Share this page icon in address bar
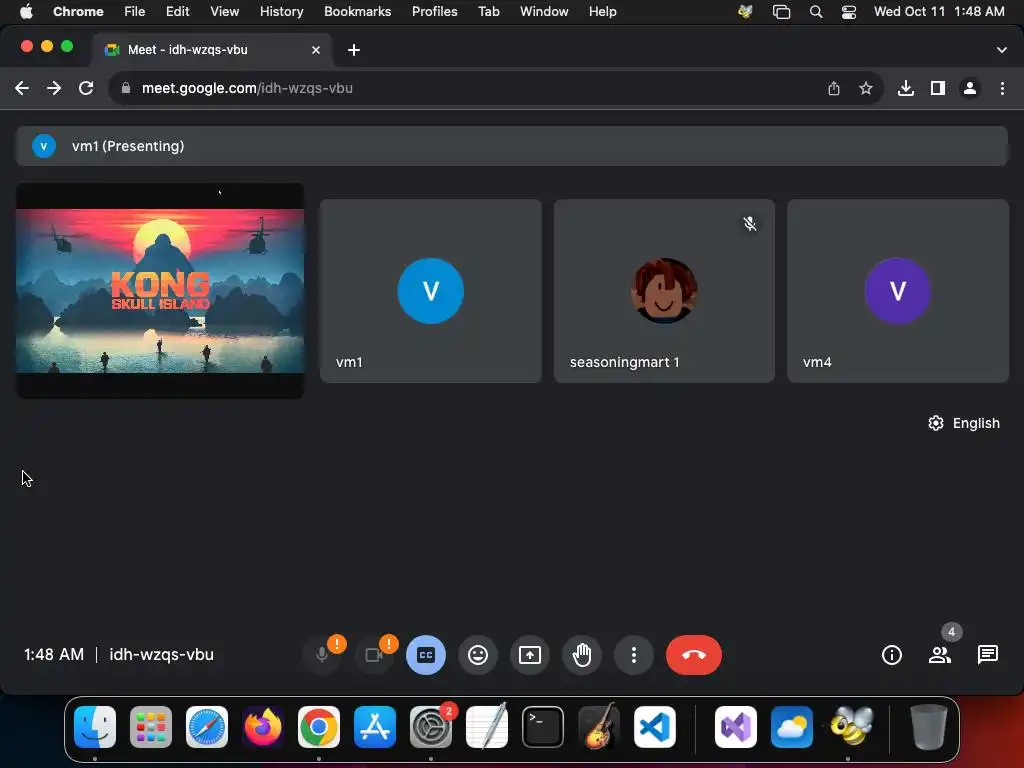 [833, 88]
